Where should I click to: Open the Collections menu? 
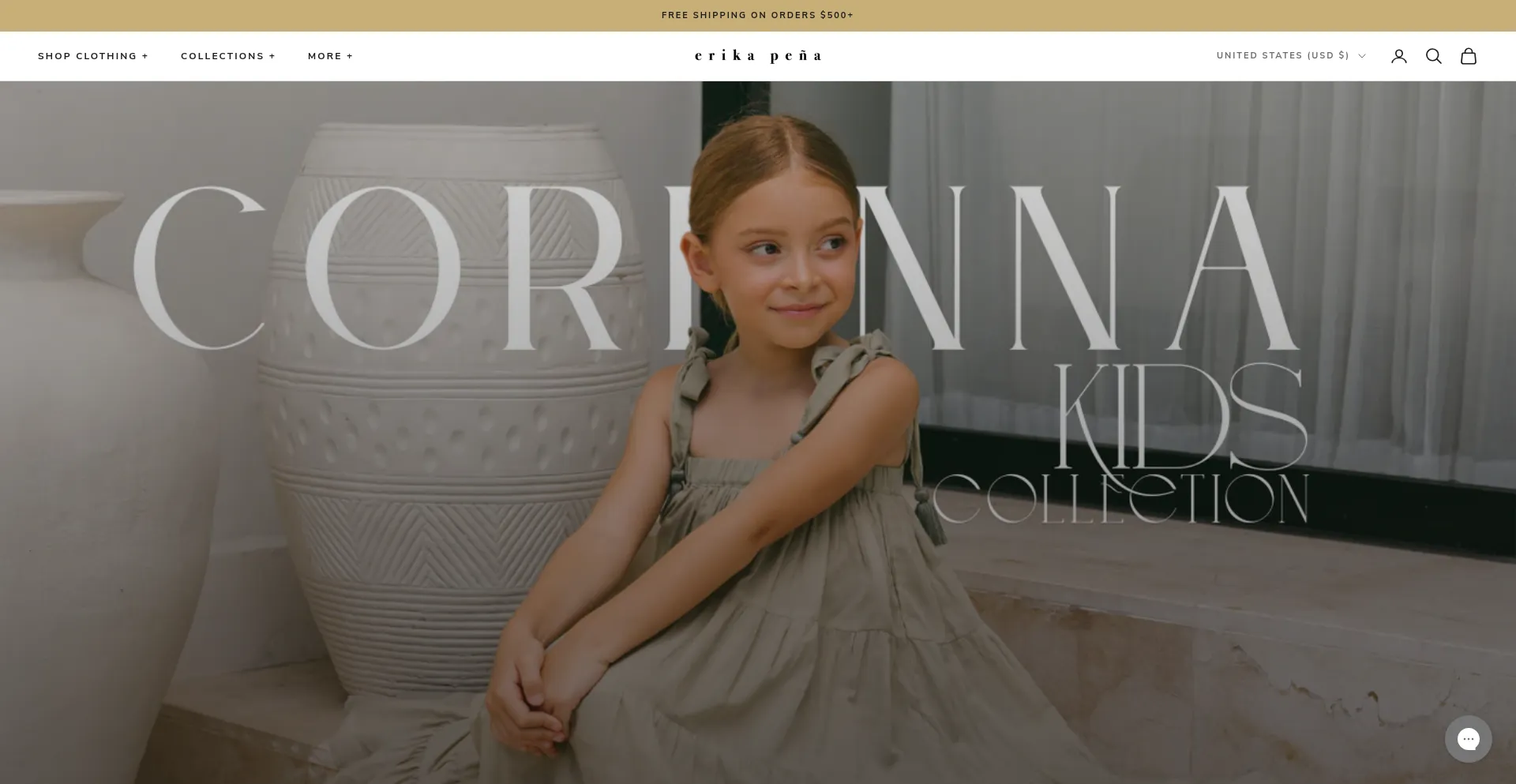pos(222,56)
